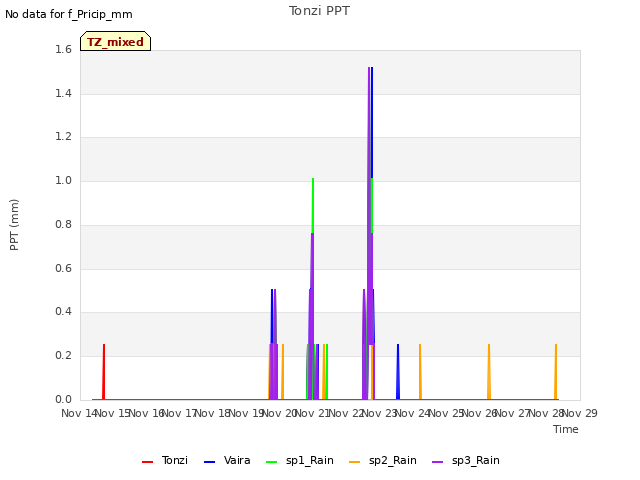Click the 0.8 y-axis tick label
Image resolution: width=640 pixels, height=480 pixels.
point(63,224)
